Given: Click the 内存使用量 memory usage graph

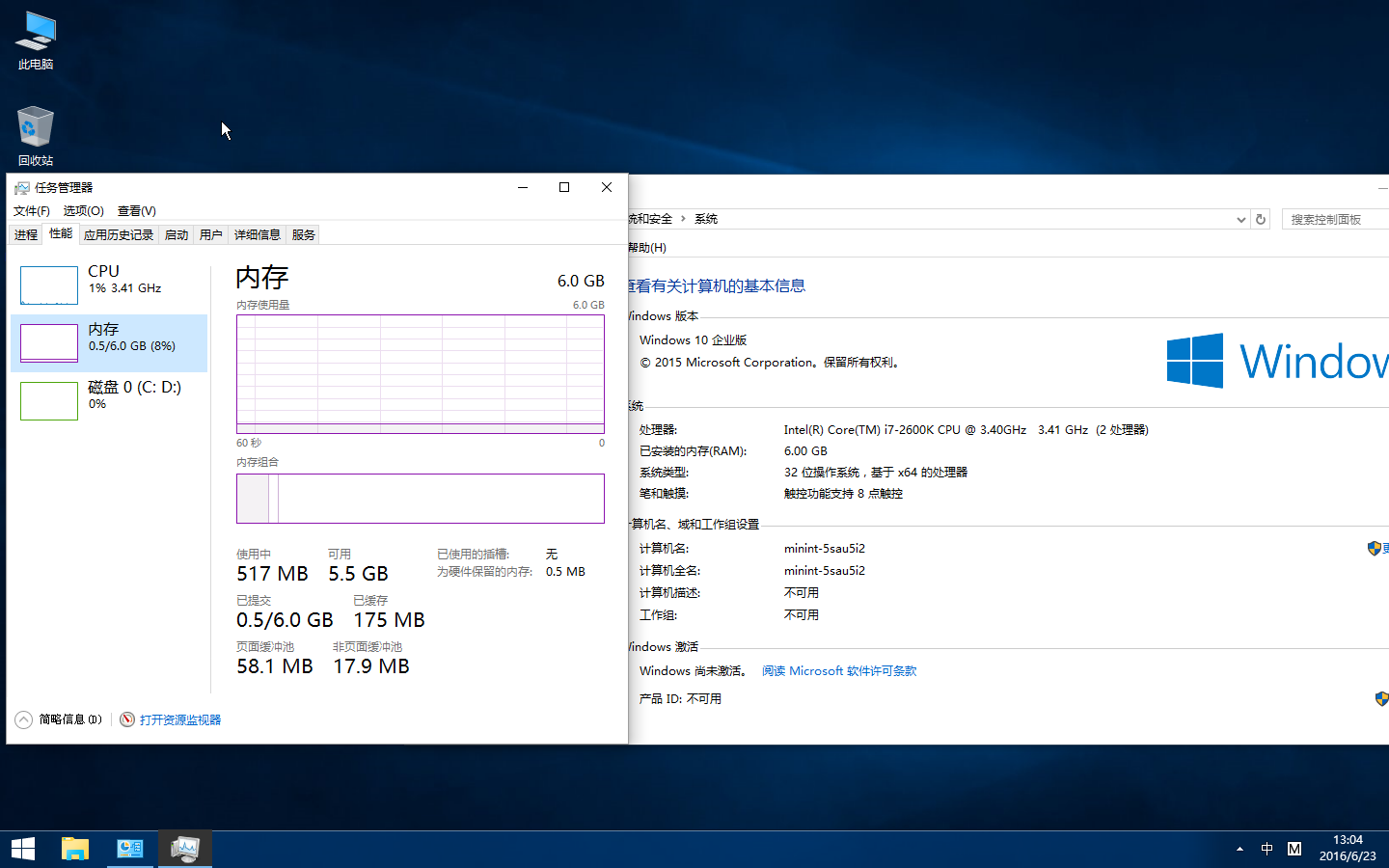Looking at the screenshot, I should point(421,374).
